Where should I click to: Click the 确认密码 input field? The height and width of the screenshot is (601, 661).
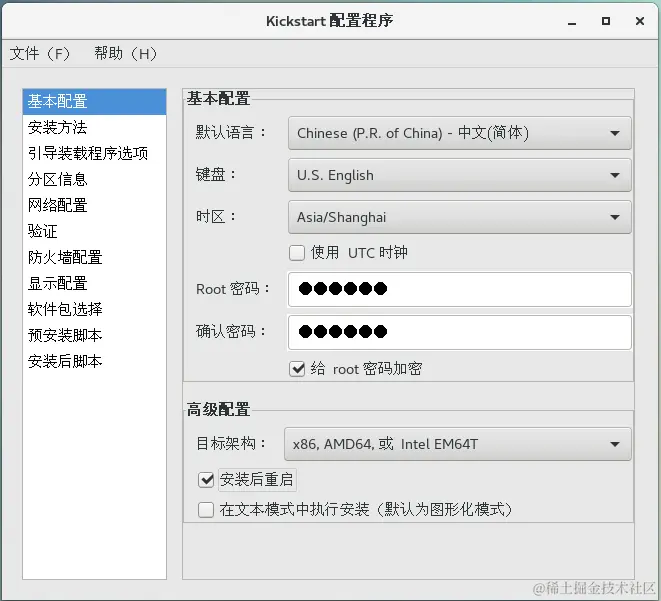click(459, 332)
